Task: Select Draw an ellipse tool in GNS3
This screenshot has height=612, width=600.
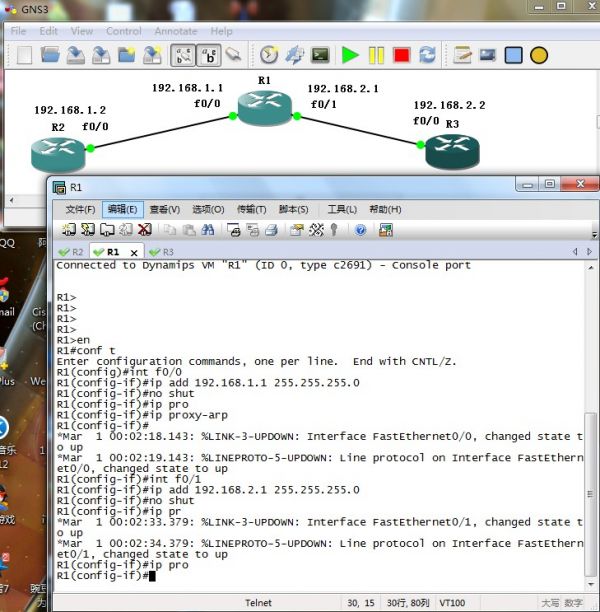Action: pos(539,55)
